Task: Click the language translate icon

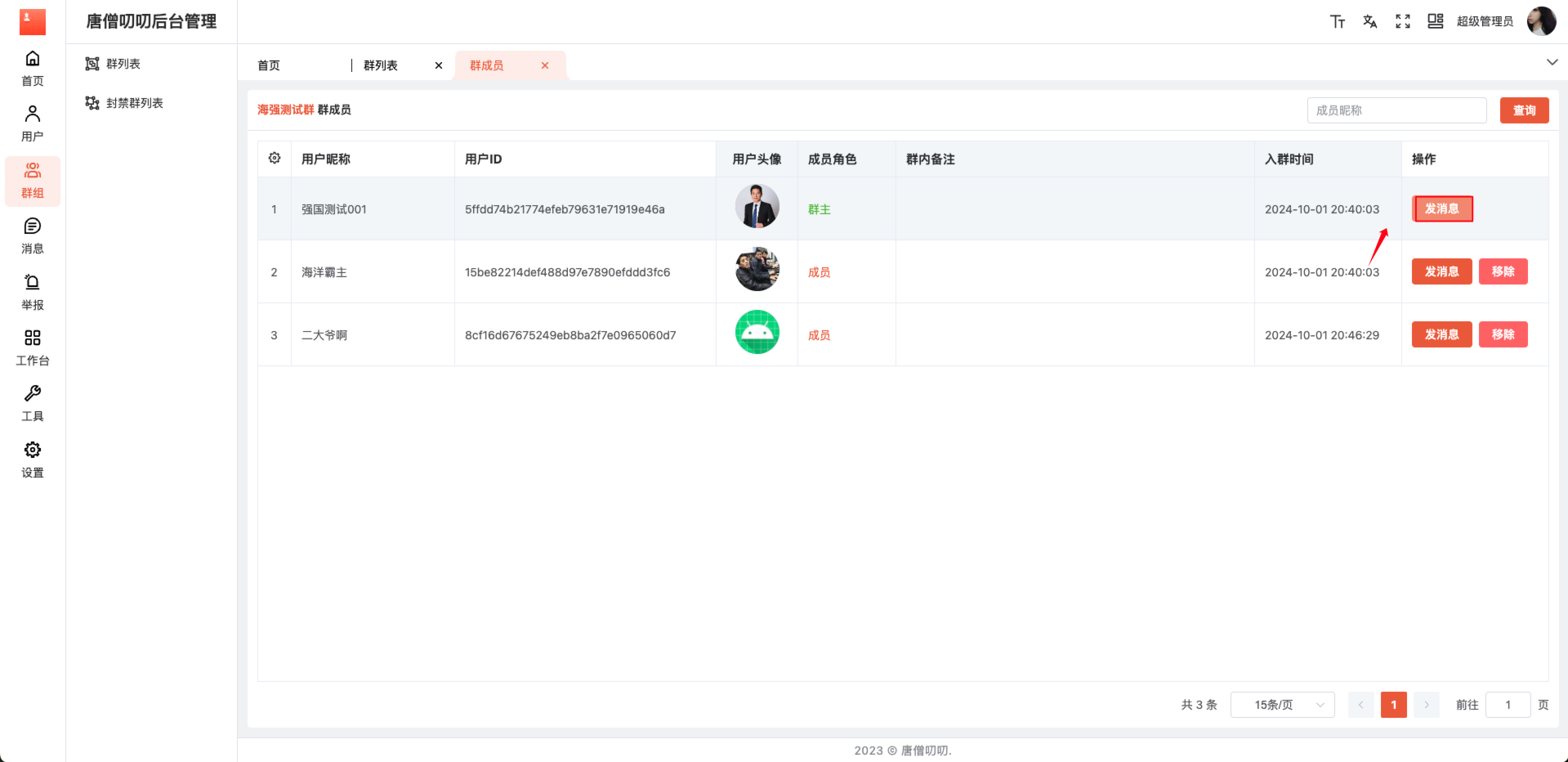Action: pyautogui.click(x=1369, y=22)
